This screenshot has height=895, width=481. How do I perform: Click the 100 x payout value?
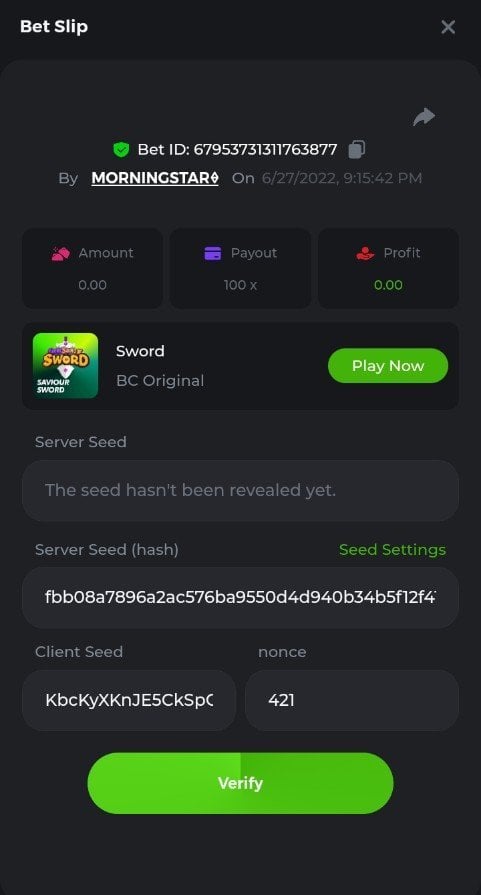240,285
